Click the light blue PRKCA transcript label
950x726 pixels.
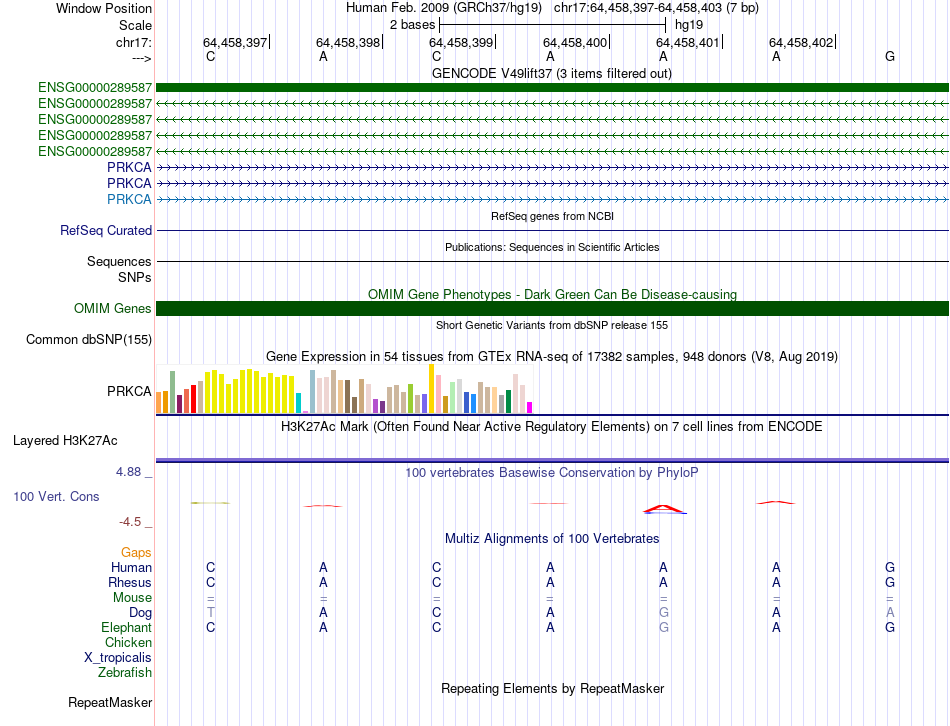(129, 199)
